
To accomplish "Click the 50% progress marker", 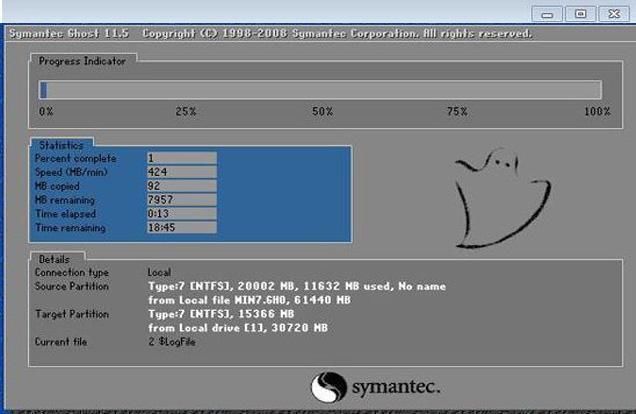I will 322,111.
